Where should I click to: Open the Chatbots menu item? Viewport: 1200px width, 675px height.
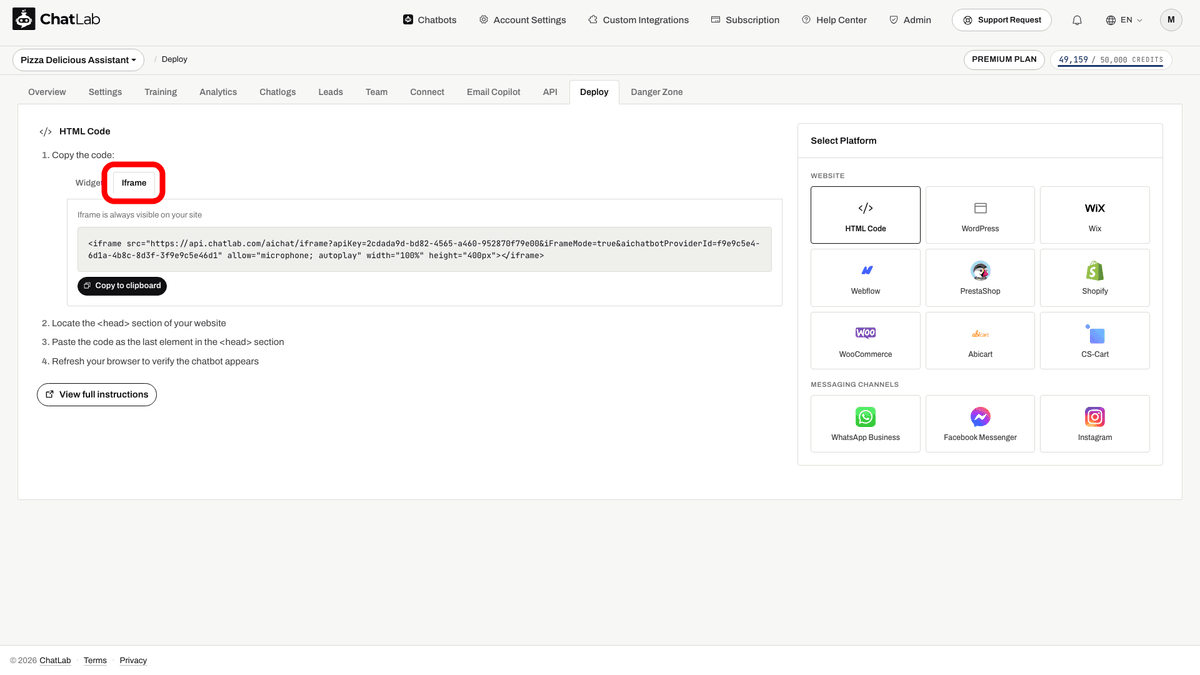point(430,20)
